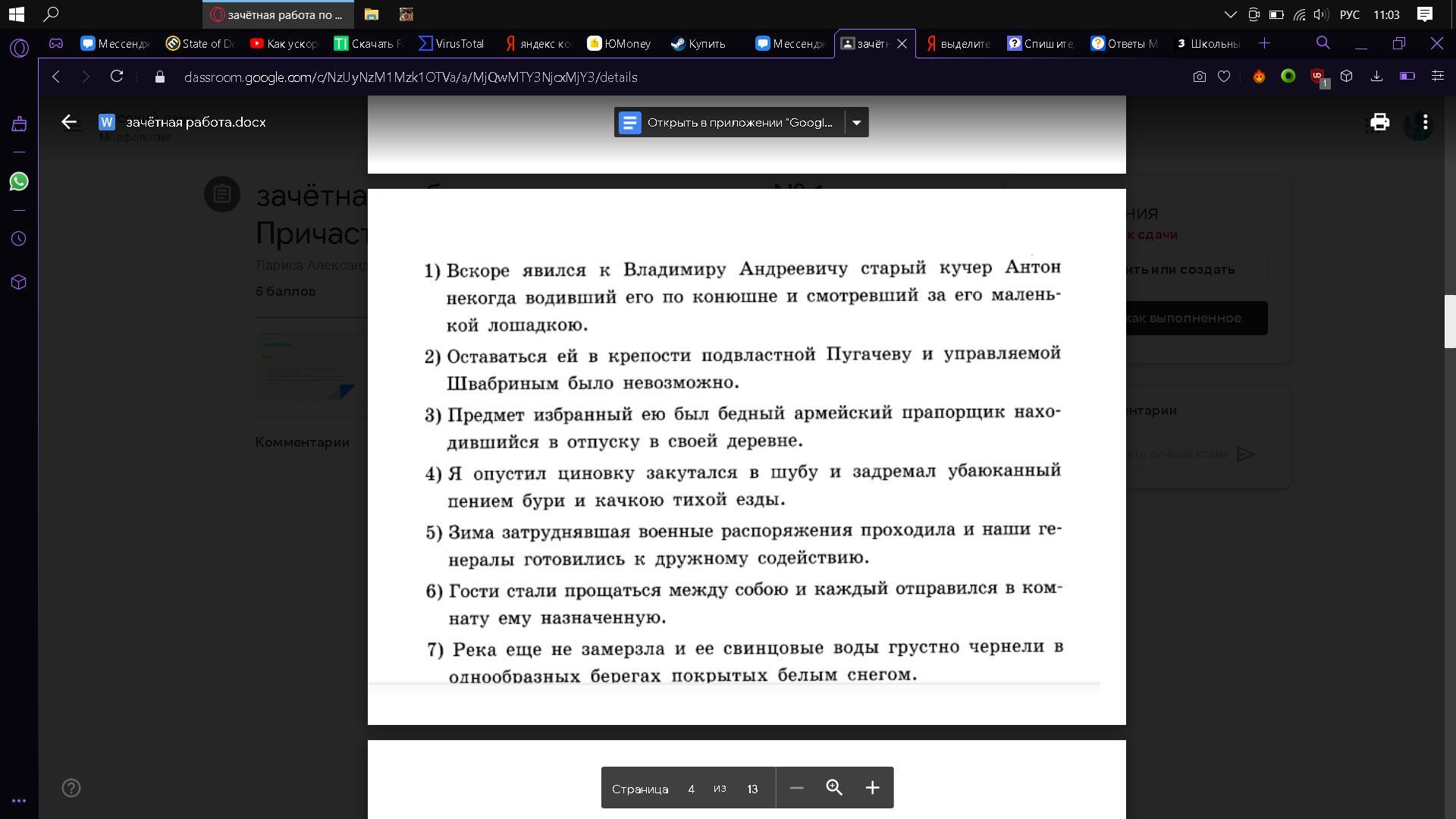Click Открыть в приложении Google button

pyautogui.click(x=730, y=123)
